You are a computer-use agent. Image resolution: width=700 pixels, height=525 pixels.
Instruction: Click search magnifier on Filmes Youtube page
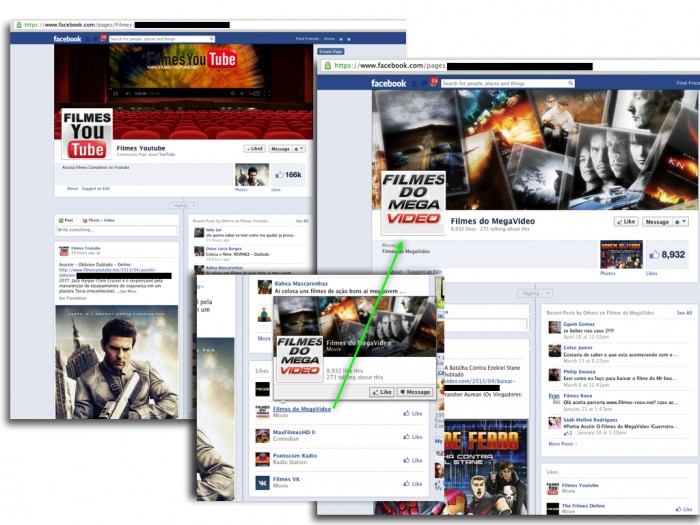tap(212, 39)
